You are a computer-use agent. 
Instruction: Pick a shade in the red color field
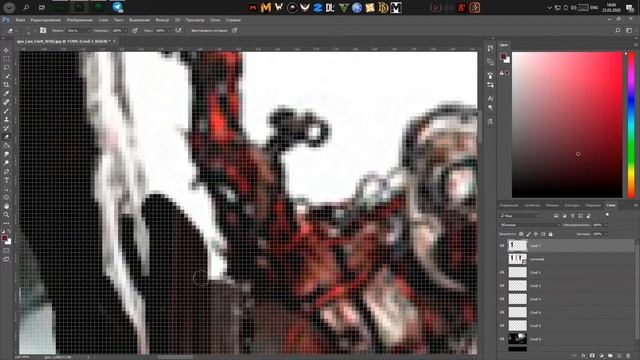tap(567, 125)
